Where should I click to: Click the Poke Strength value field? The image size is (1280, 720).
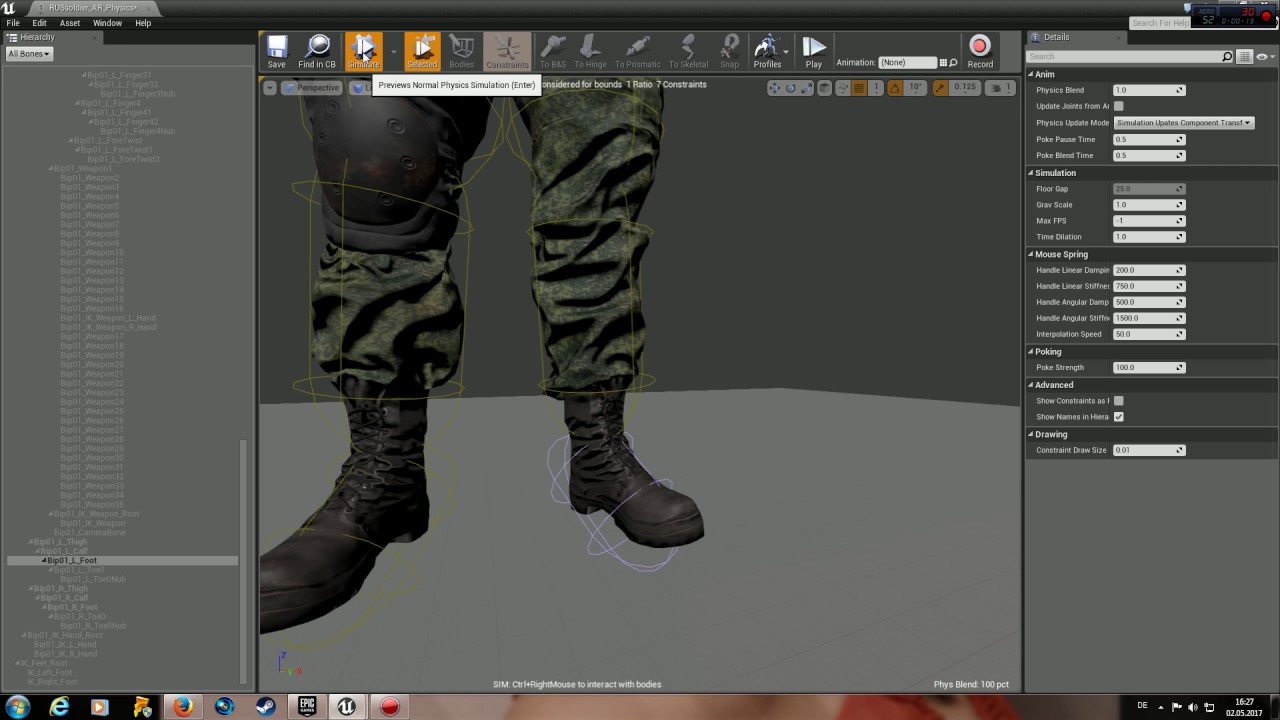coord(1149,368)
